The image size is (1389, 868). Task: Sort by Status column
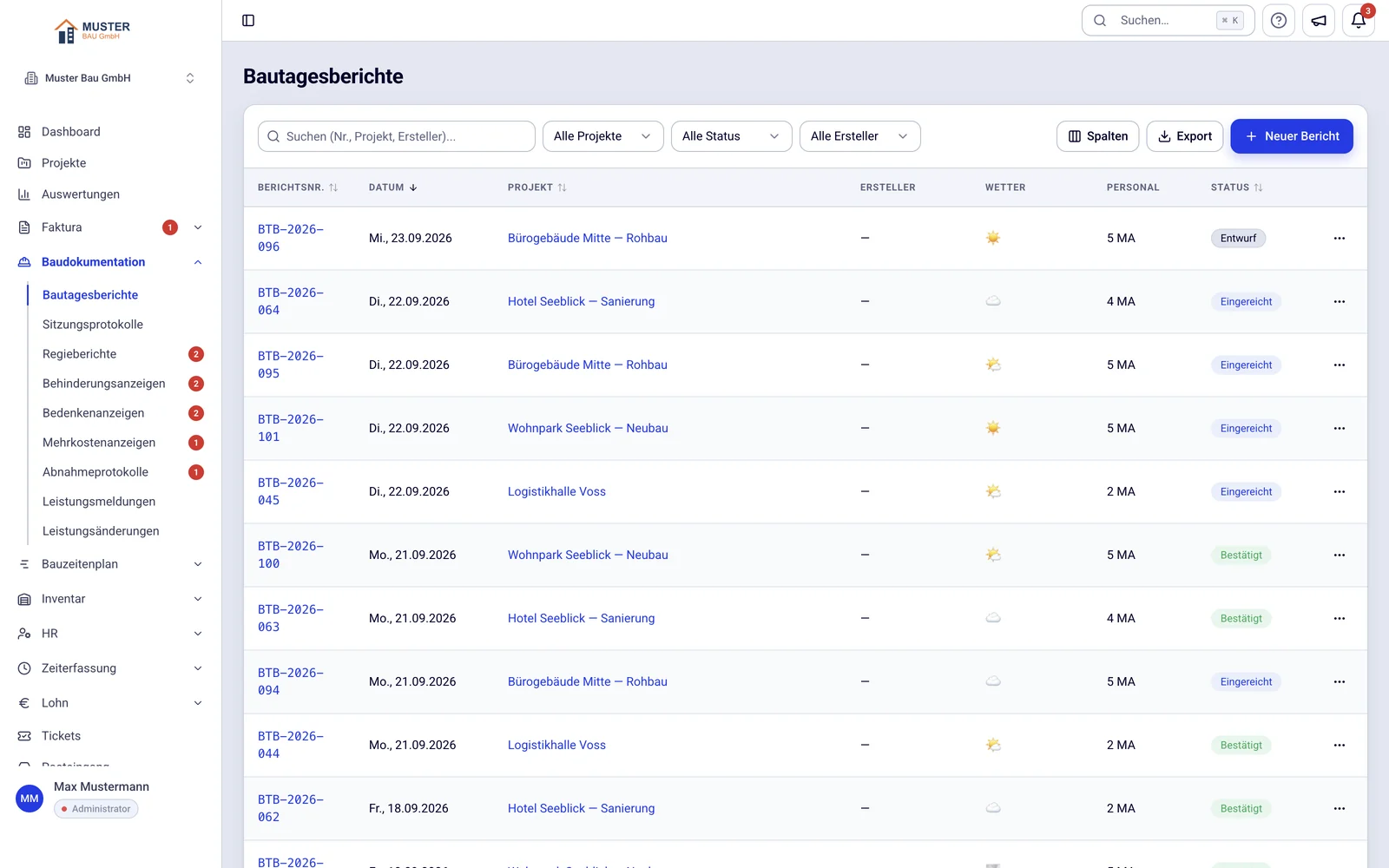point(1236,187)
